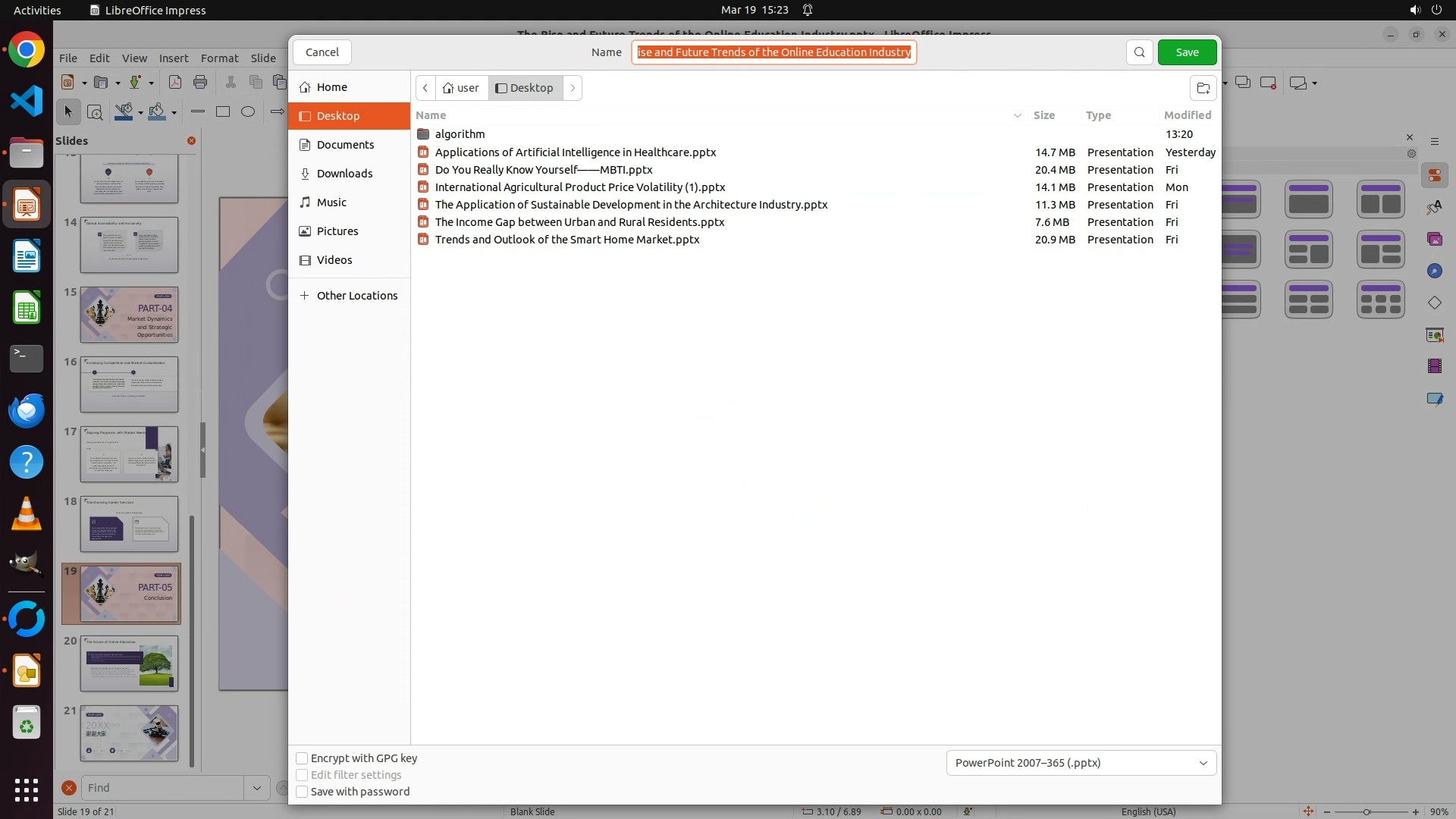Create a new folder with the folder icon

(x=1203, y=88)
